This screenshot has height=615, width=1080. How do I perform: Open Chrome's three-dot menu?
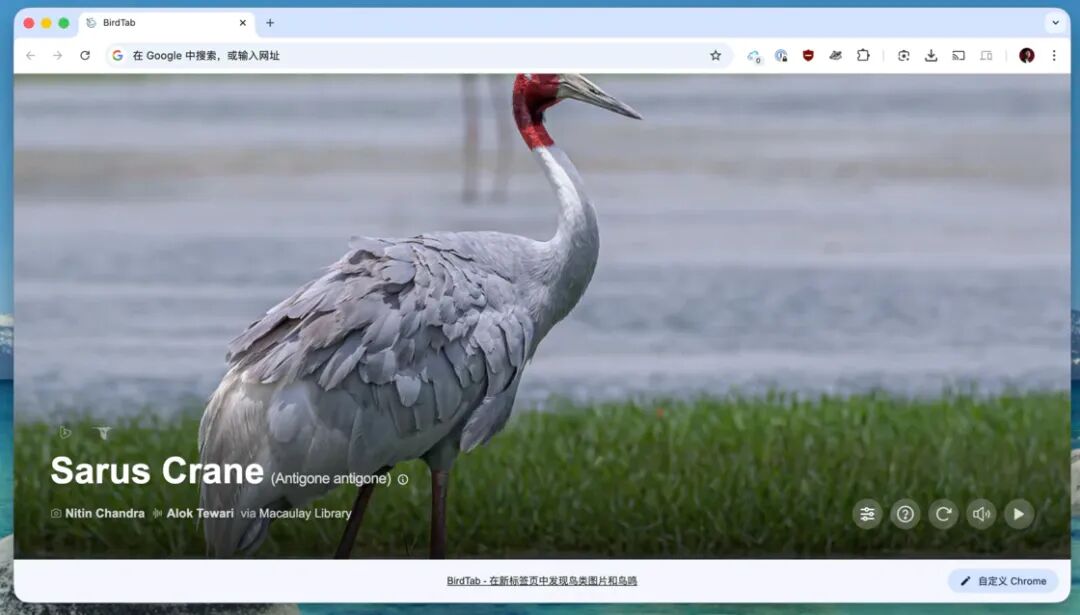click(1054, 56)
